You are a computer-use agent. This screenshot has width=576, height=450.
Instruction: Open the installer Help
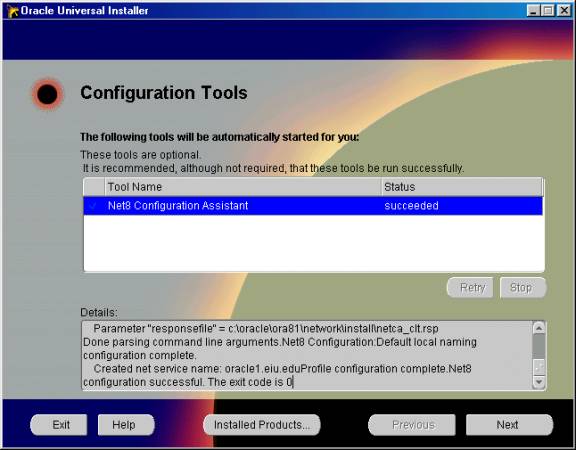click(126, 425)
